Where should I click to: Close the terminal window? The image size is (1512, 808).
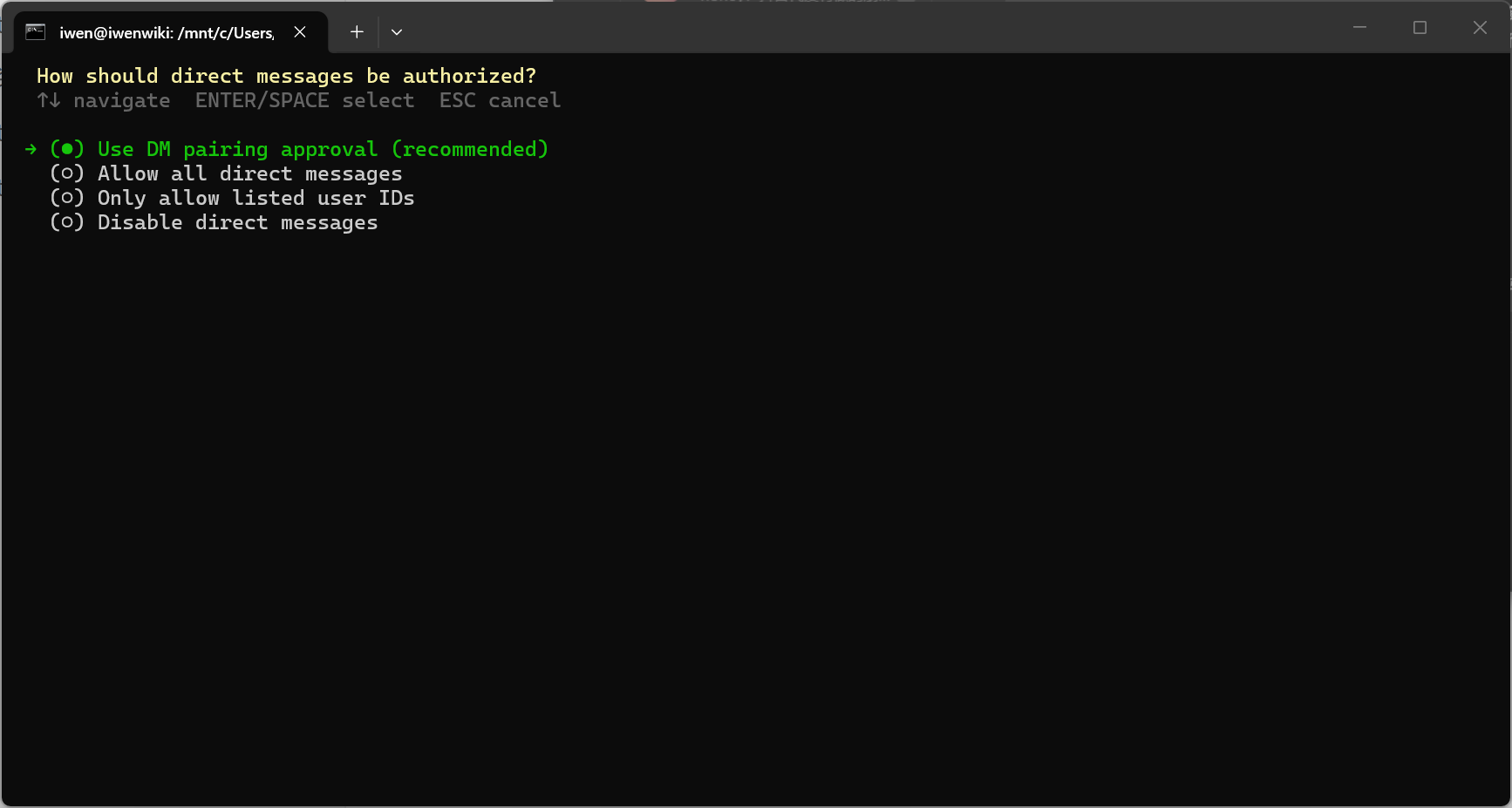1480,27
